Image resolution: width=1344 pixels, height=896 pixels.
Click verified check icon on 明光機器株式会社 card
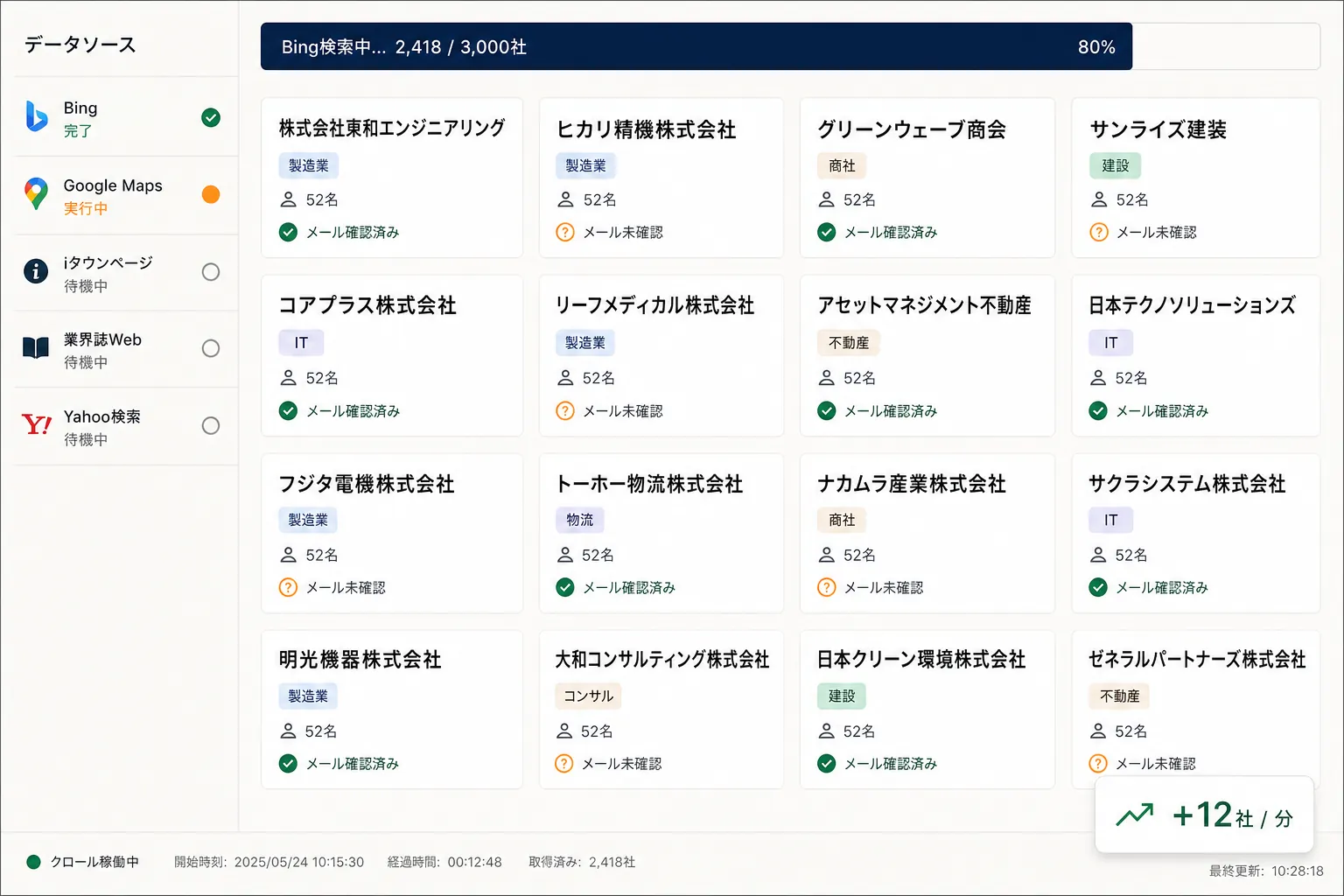[x=288, y=764]
